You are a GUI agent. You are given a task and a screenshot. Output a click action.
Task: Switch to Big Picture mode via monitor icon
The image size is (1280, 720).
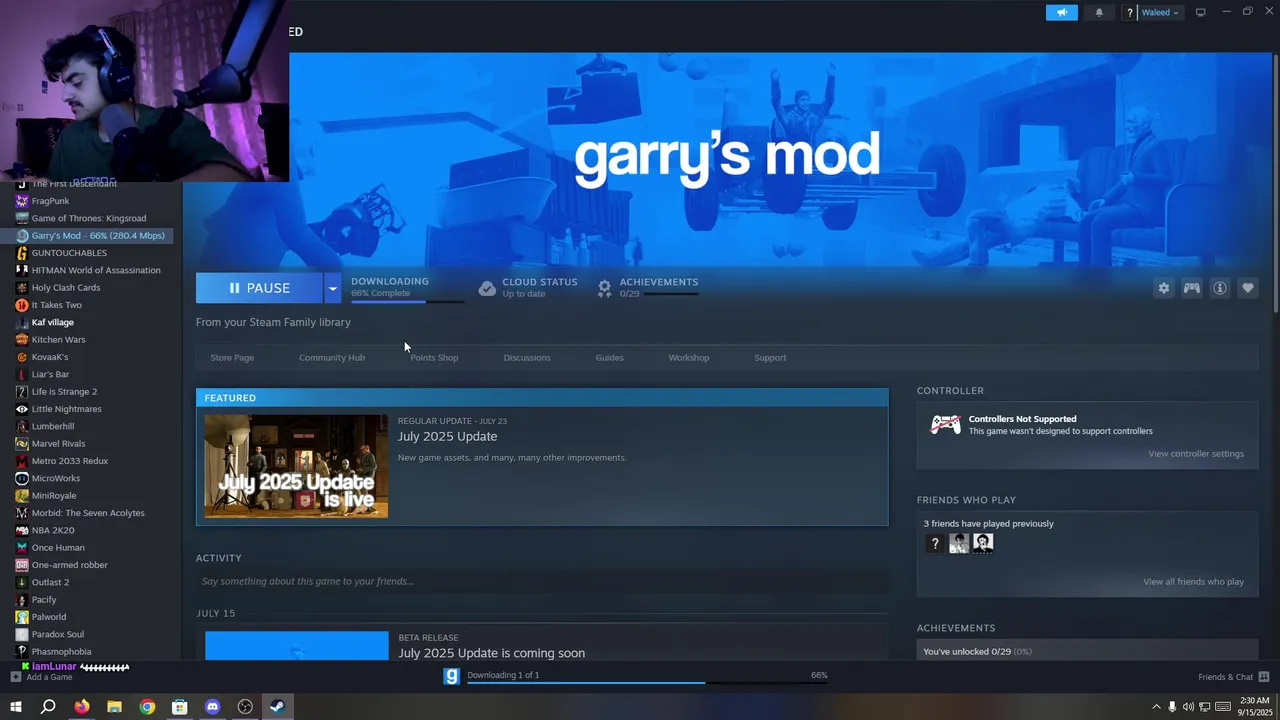pos(1200,12)
